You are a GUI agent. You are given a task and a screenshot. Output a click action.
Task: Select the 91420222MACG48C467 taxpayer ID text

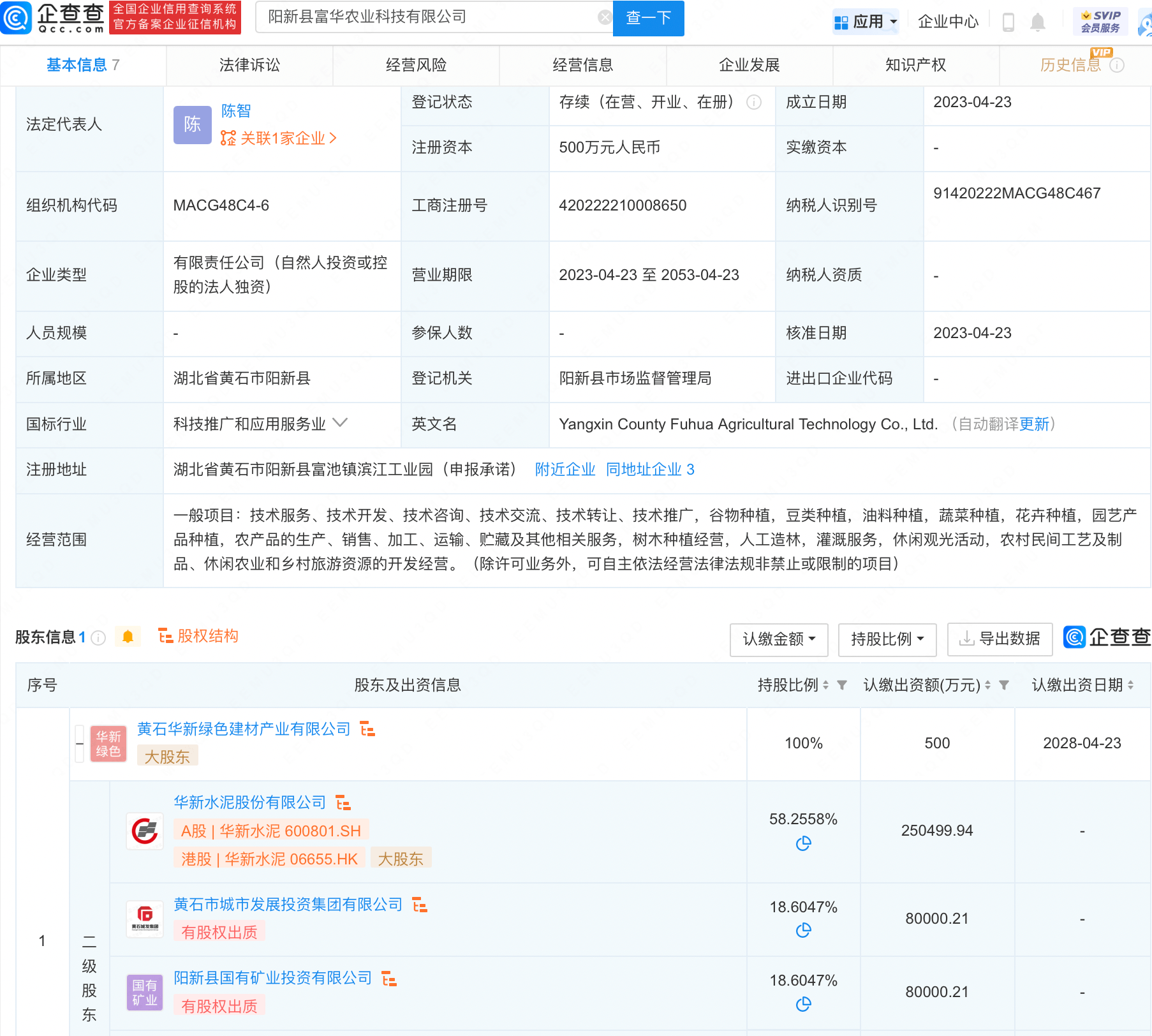click(1017, 193)
